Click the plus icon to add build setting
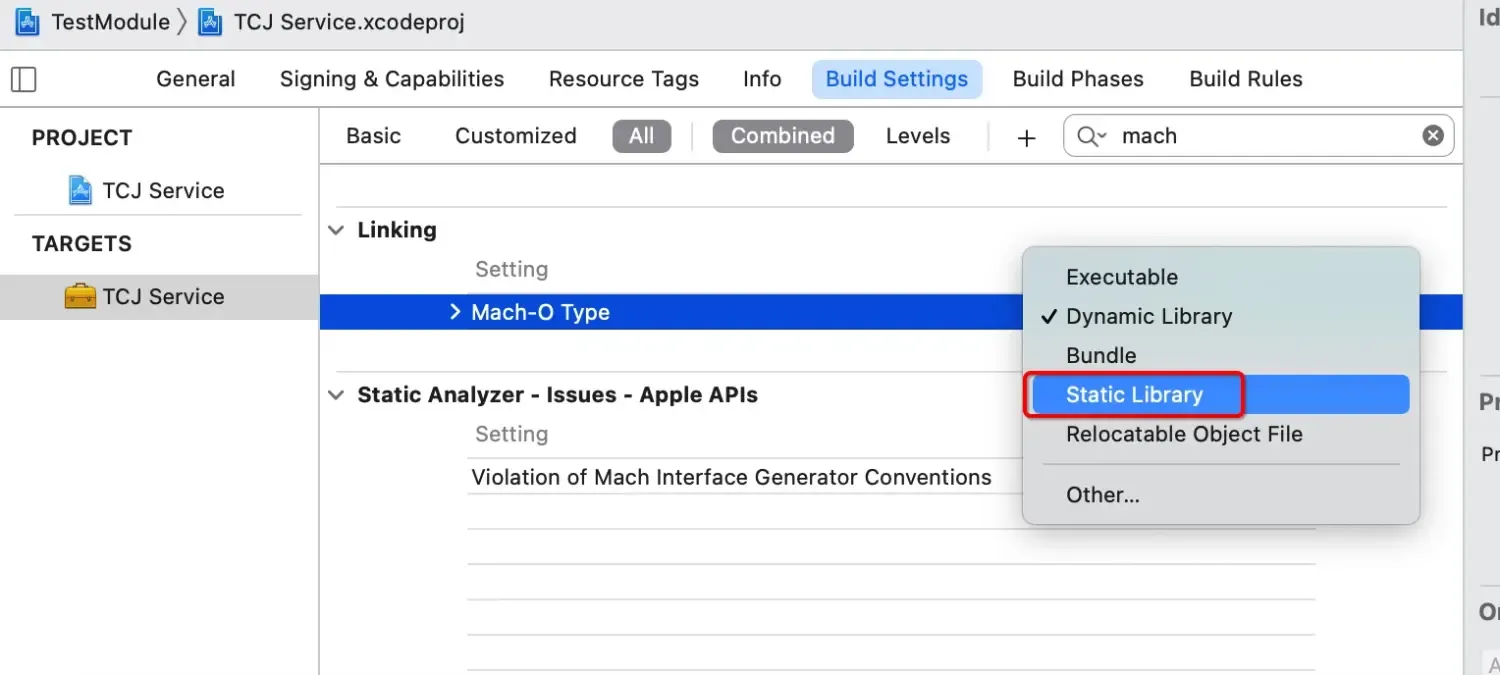1500x675 pixels. (x=1026, y=137)
